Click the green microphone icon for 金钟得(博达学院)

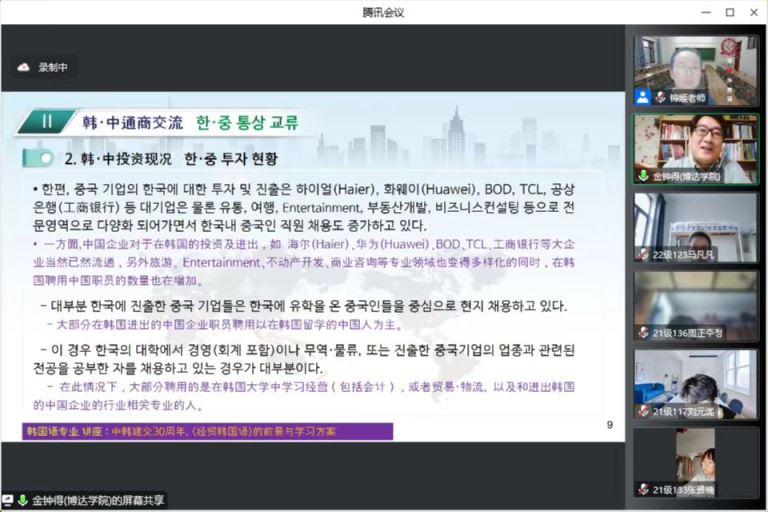coord(643,175)
